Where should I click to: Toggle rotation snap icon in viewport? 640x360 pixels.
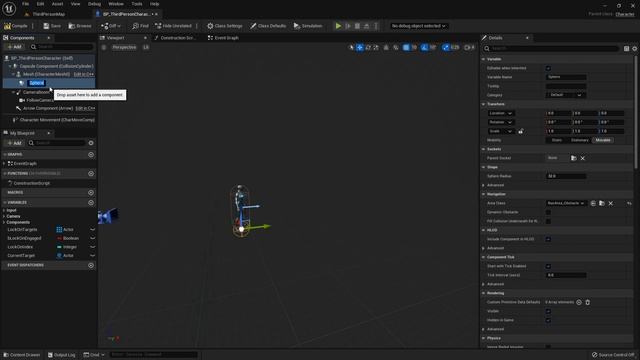(x=424, y=47)
